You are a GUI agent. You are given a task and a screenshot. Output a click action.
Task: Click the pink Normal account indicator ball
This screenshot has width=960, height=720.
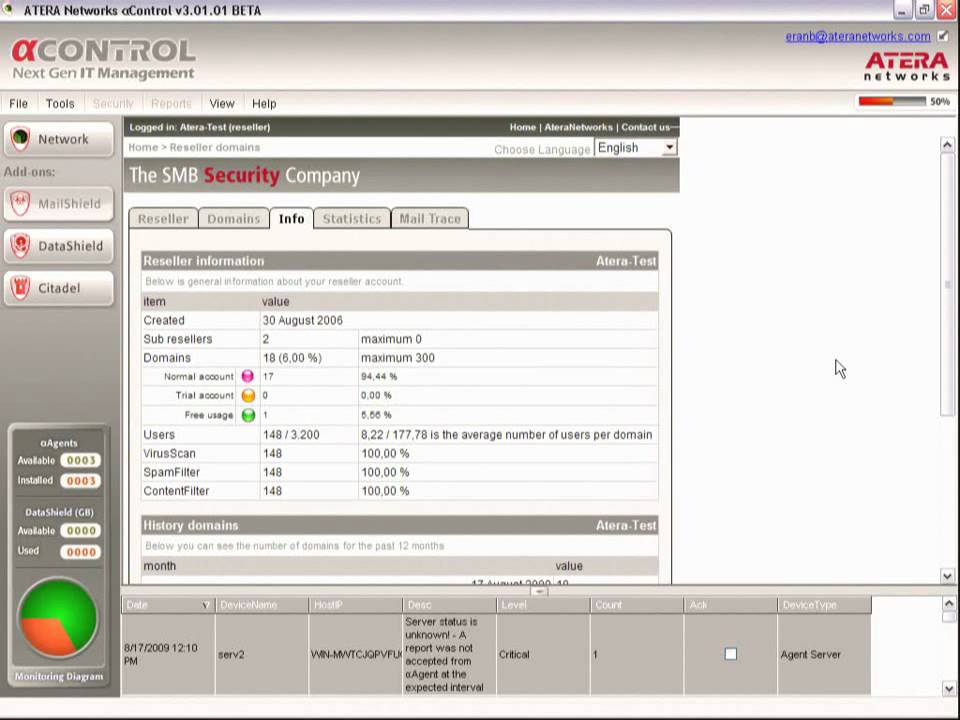pos(248,376)
